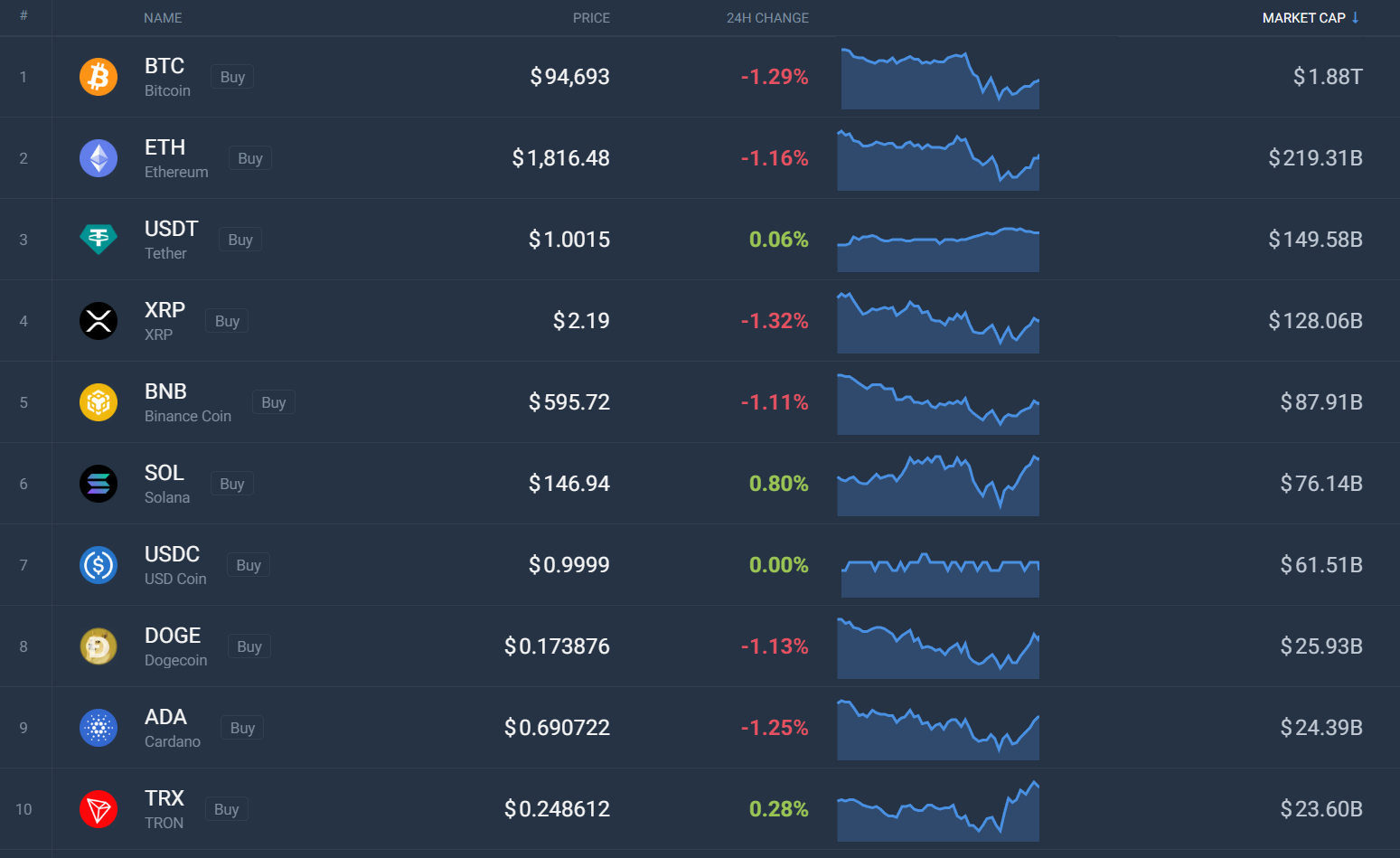Click Buy next to BNB Binance Coin
Image resolution: width=1400 pixels, height=858 pixels.
274,402
